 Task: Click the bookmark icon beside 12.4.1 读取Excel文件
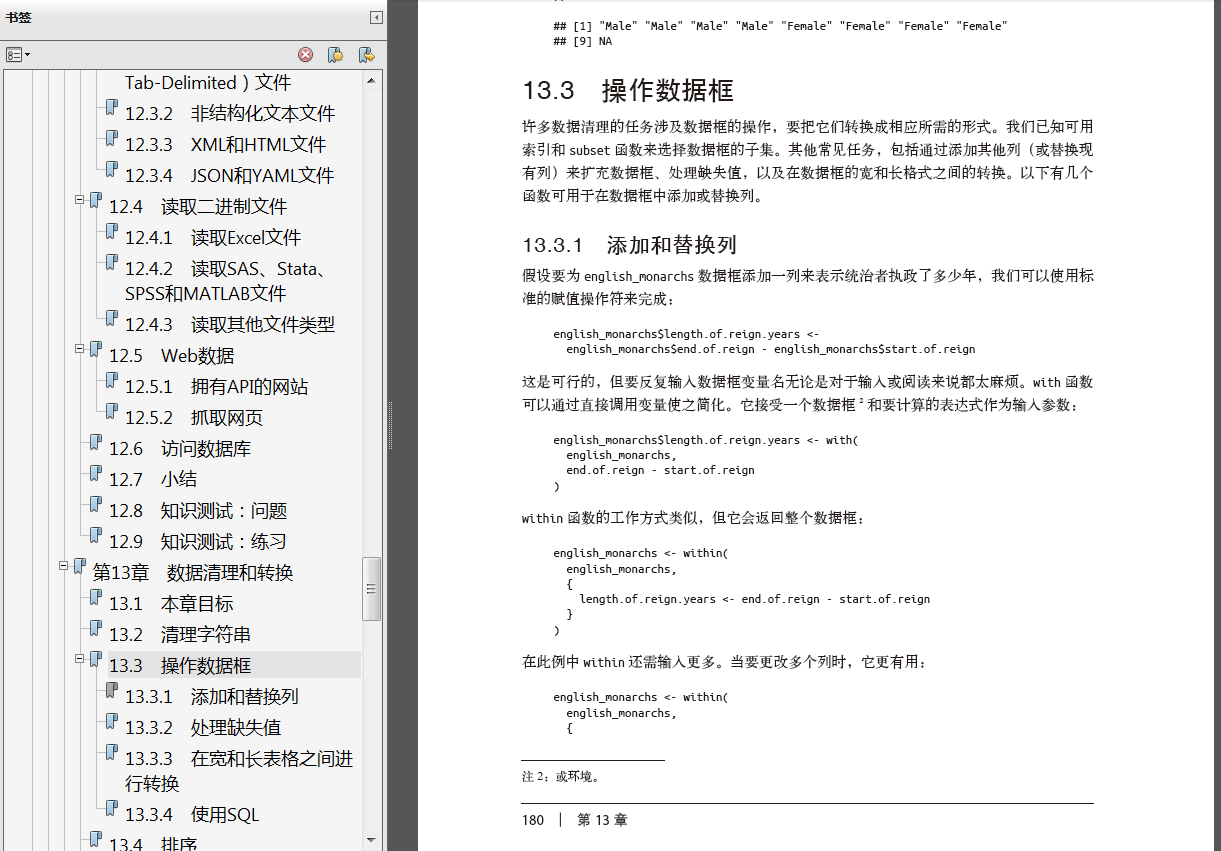112,233
